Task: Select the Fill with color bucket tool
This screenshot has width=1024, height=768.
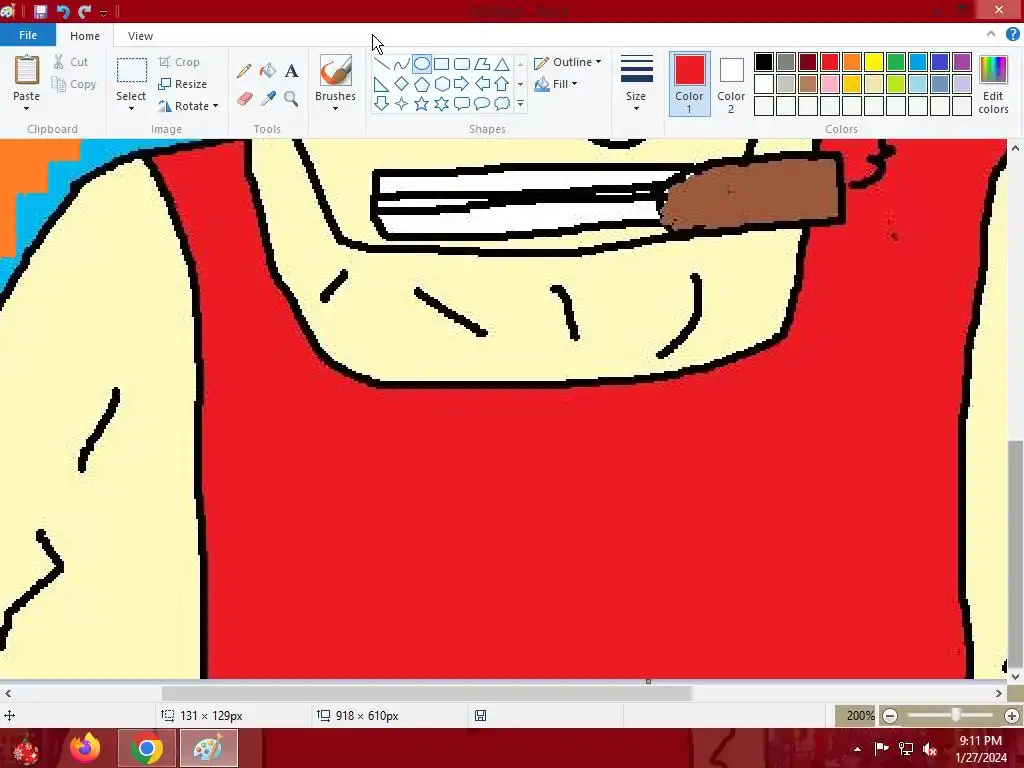Action: pos(268,71)
